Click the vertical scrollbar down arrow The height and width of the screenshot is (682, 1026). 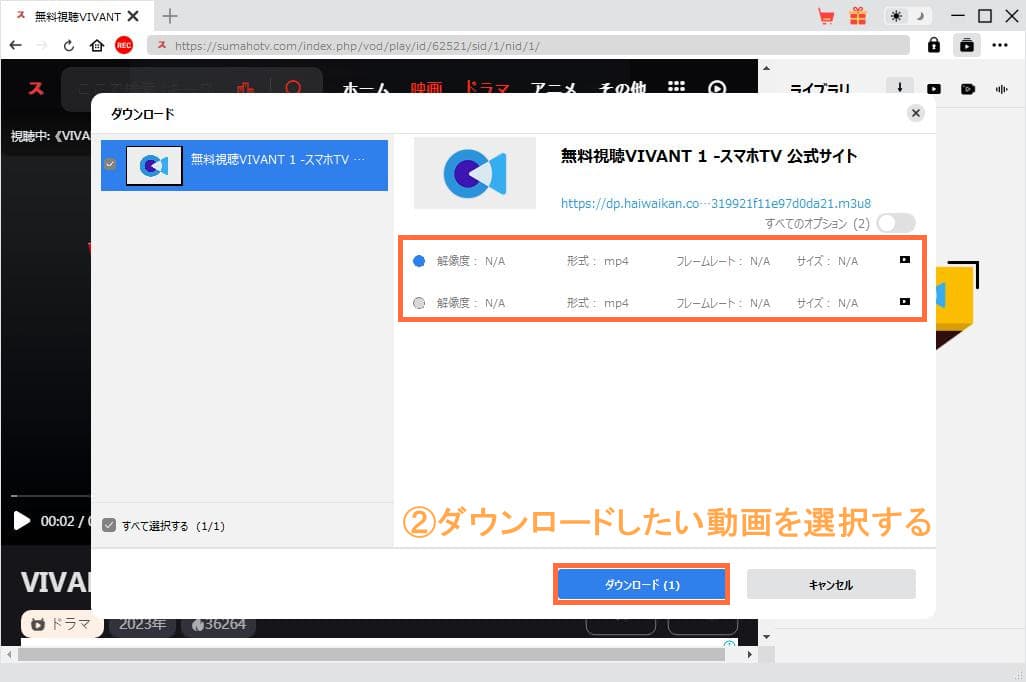click(766, 636)
